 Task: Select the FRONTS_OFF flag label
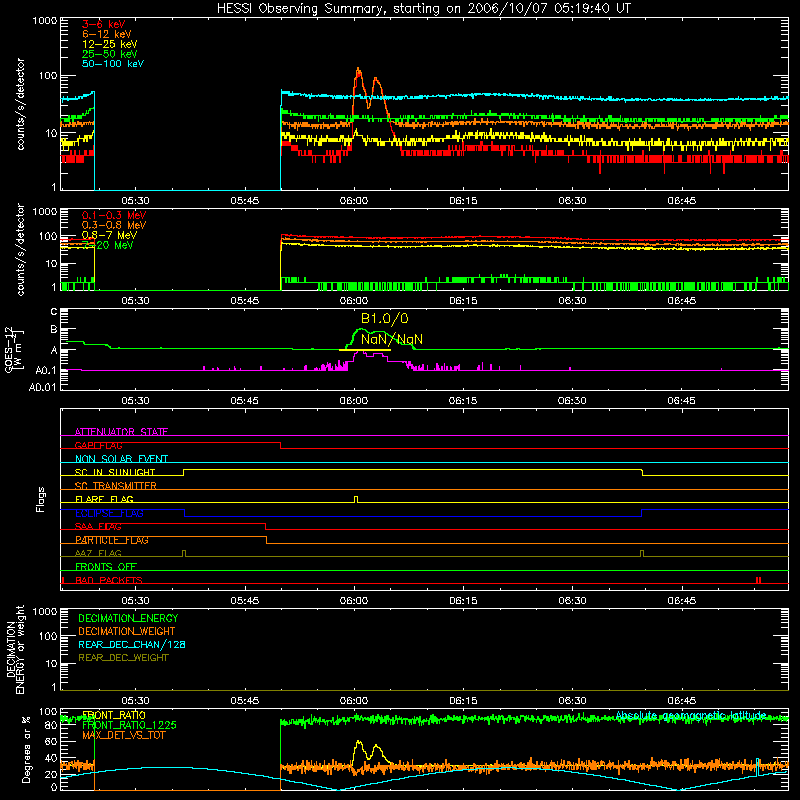coord(106,567)
